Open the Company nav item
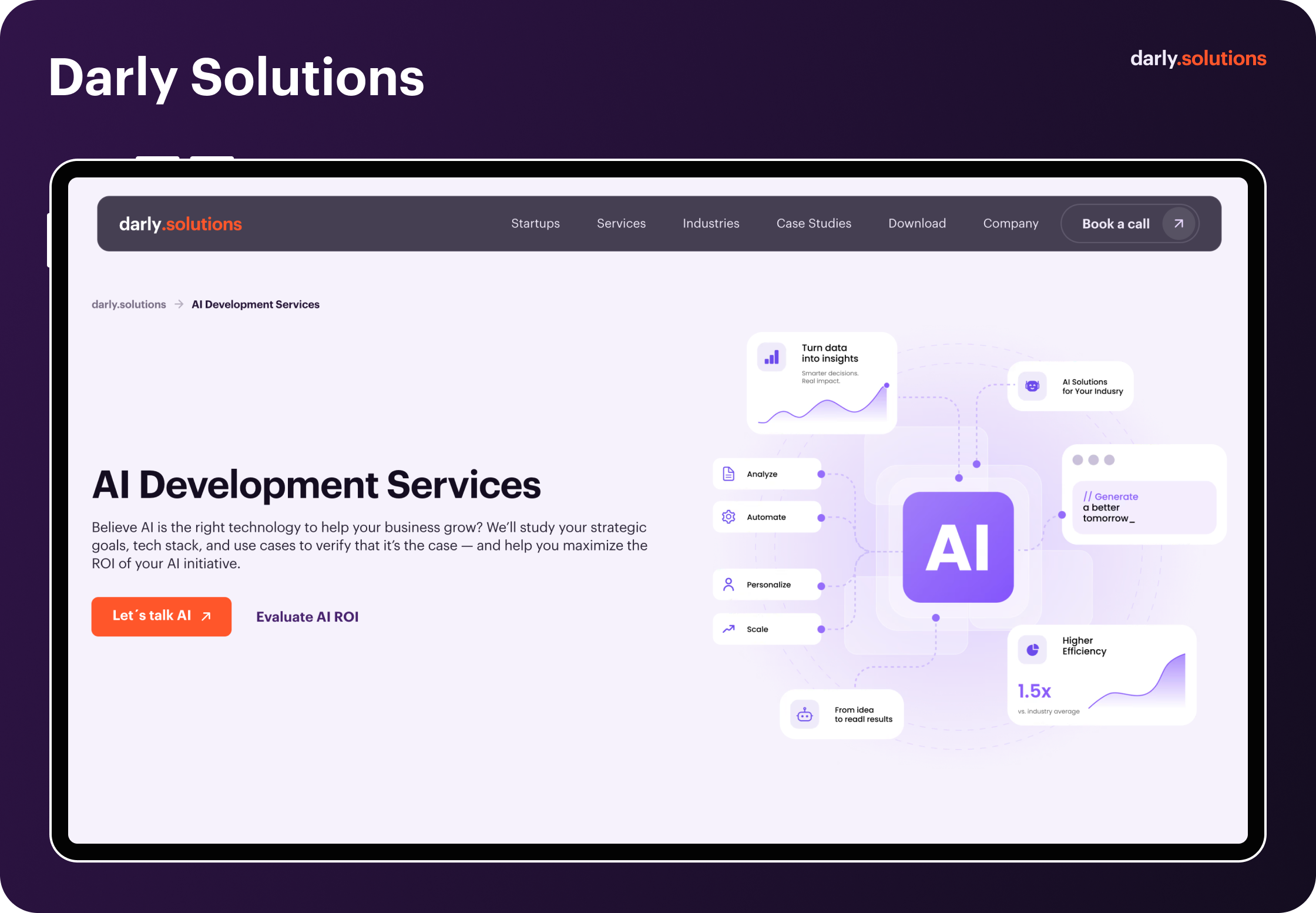This screenshot has height=913, width=1316. click(1010, 223)
